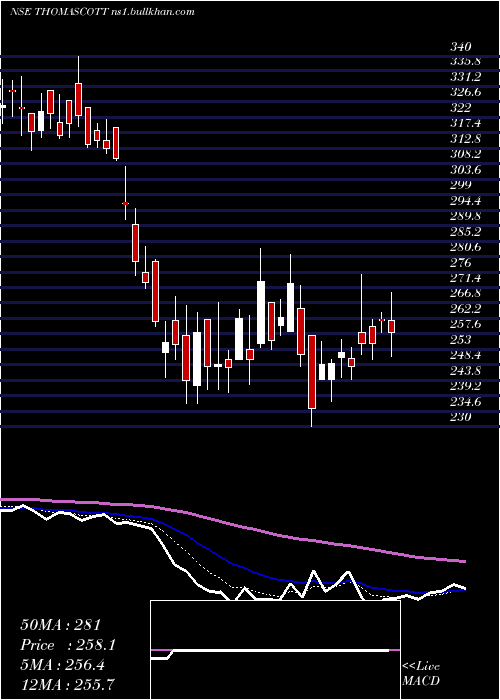This screenshot has height=700, width=500.
Task: Click the <<Live MACD label
Action: point(421,673)
